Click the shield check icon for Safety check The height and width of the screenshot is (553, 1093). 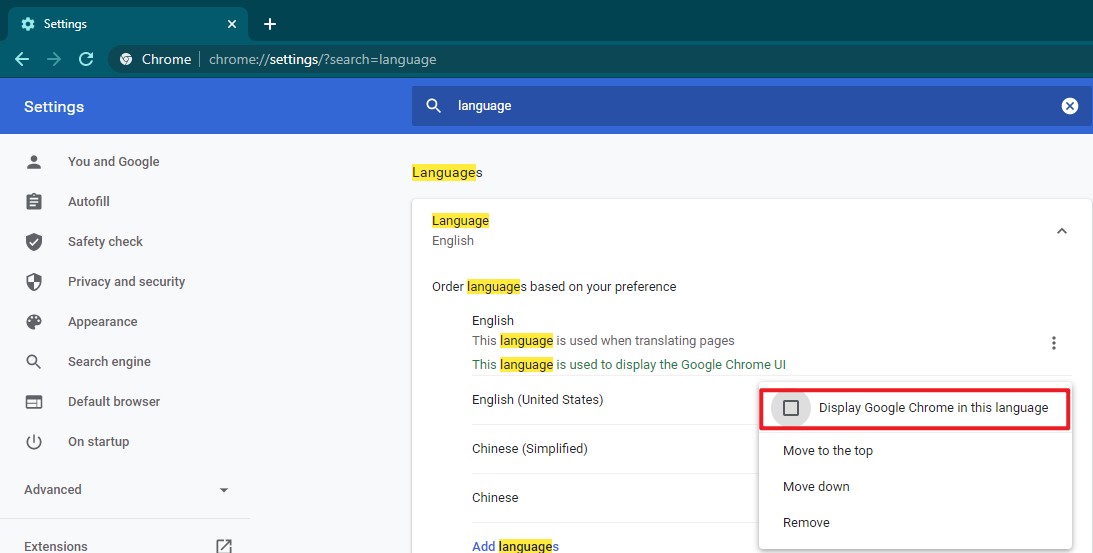33,242
